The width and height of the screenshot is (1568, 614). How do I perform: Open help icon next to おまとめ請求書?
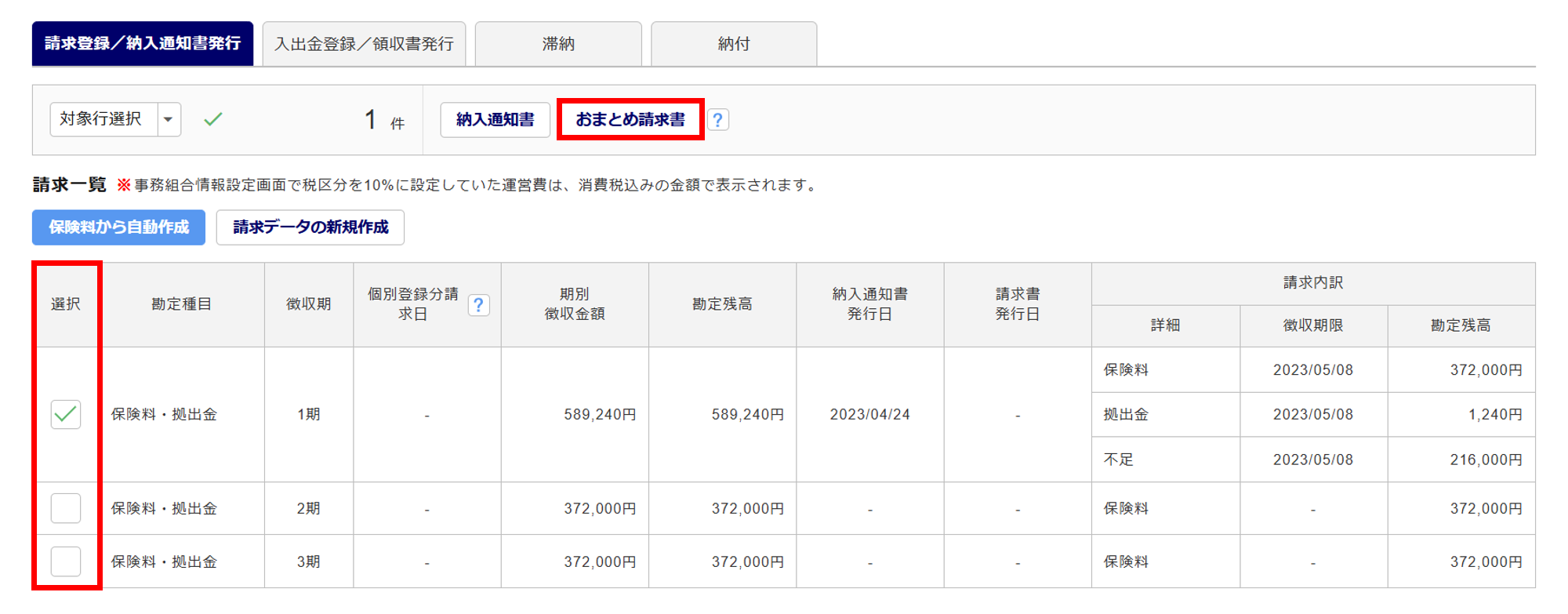[717, 120]
